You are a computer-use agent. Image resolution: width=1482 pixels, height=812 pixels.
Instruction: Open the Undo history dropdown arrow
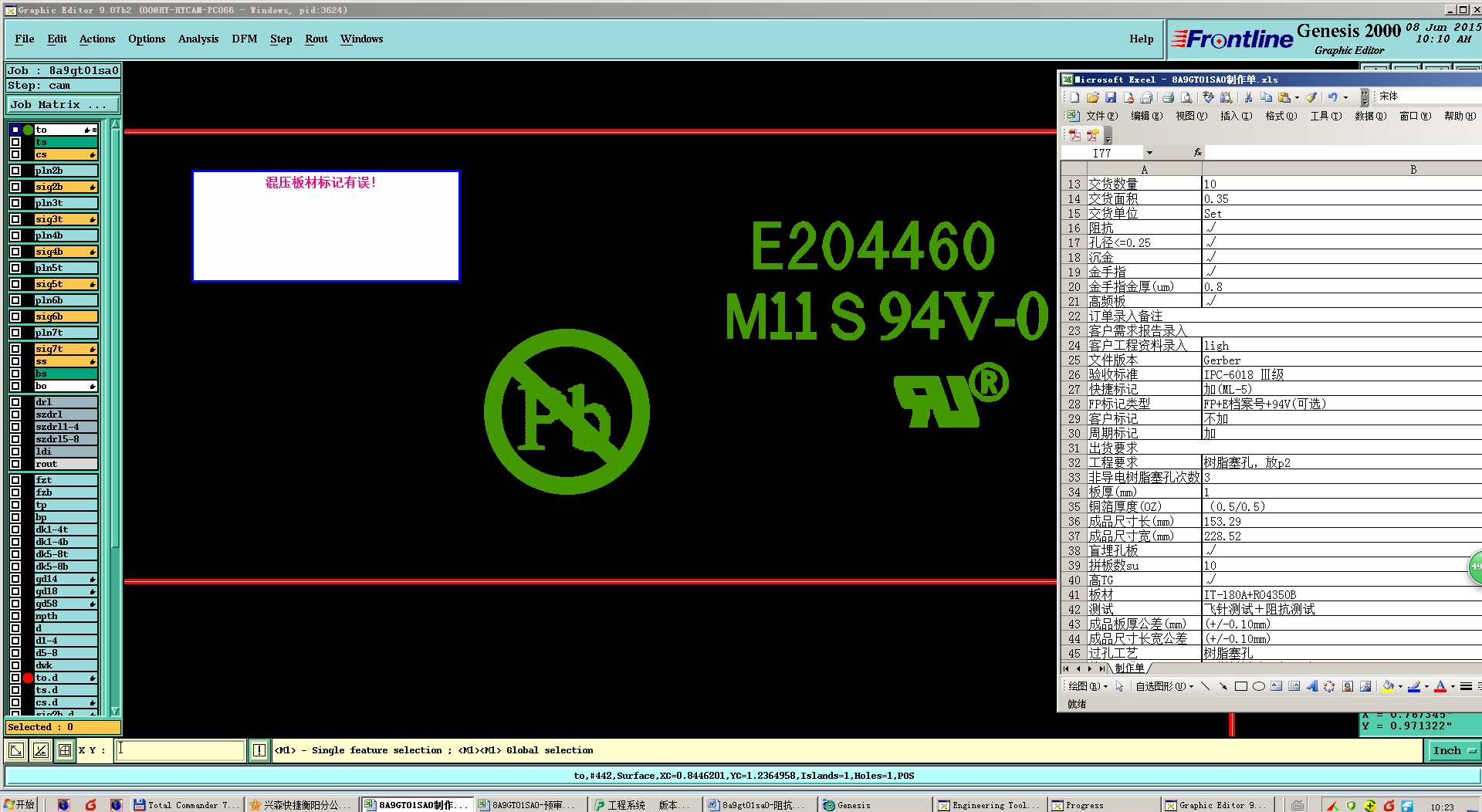click(1345, 97)
